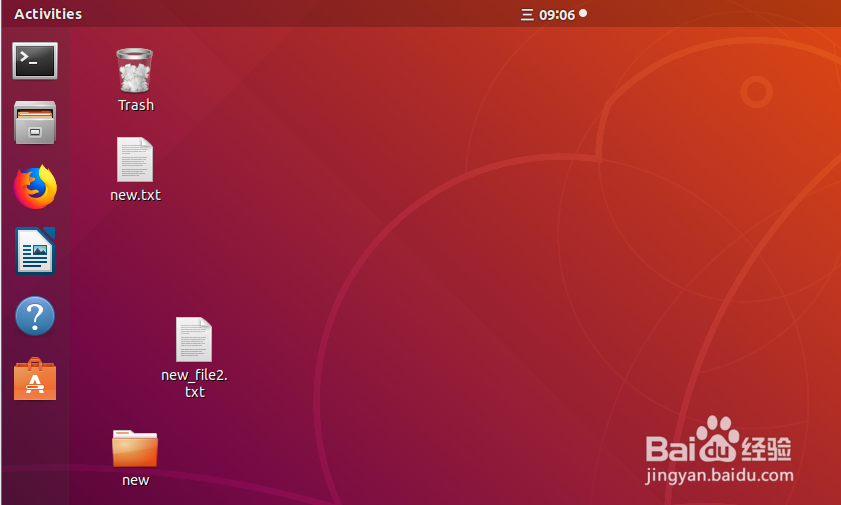Screen dimensions: 841x505
Task: Click the 'Trash' label text
Action: pyautogui.click(x=136, y=105)
